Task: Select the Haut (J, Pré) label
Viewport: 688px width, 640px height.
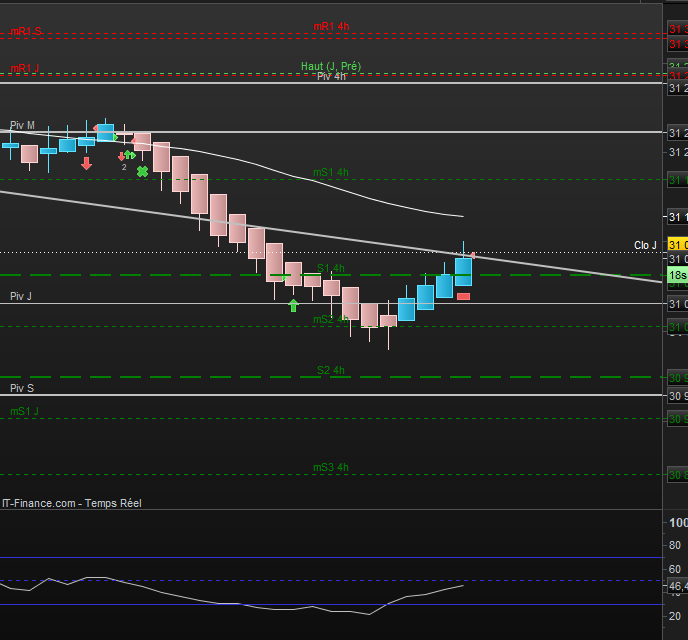Action: pos(331,66)
